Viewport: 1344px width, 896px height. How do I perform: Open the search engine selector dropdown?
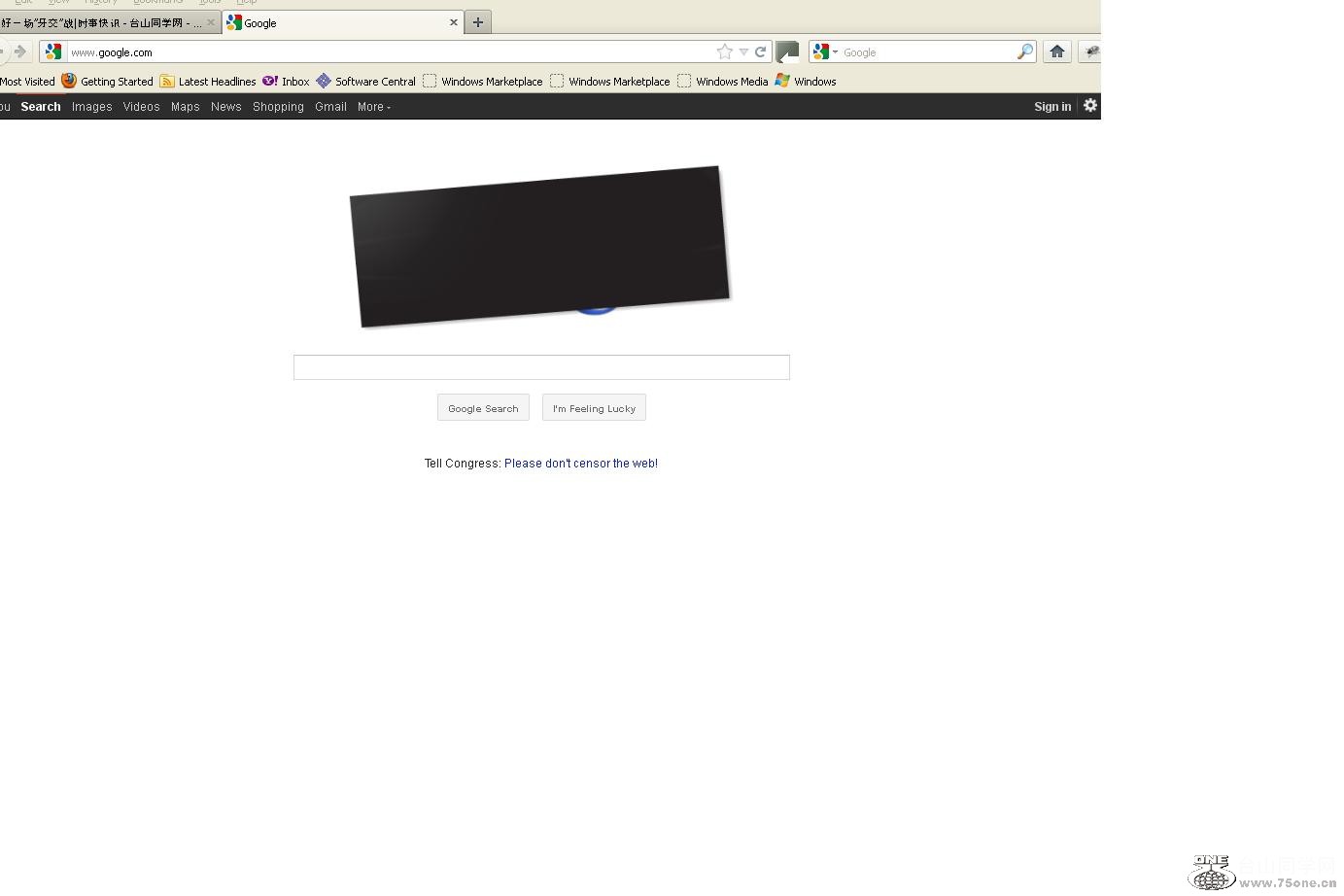(x=825, y=52)
